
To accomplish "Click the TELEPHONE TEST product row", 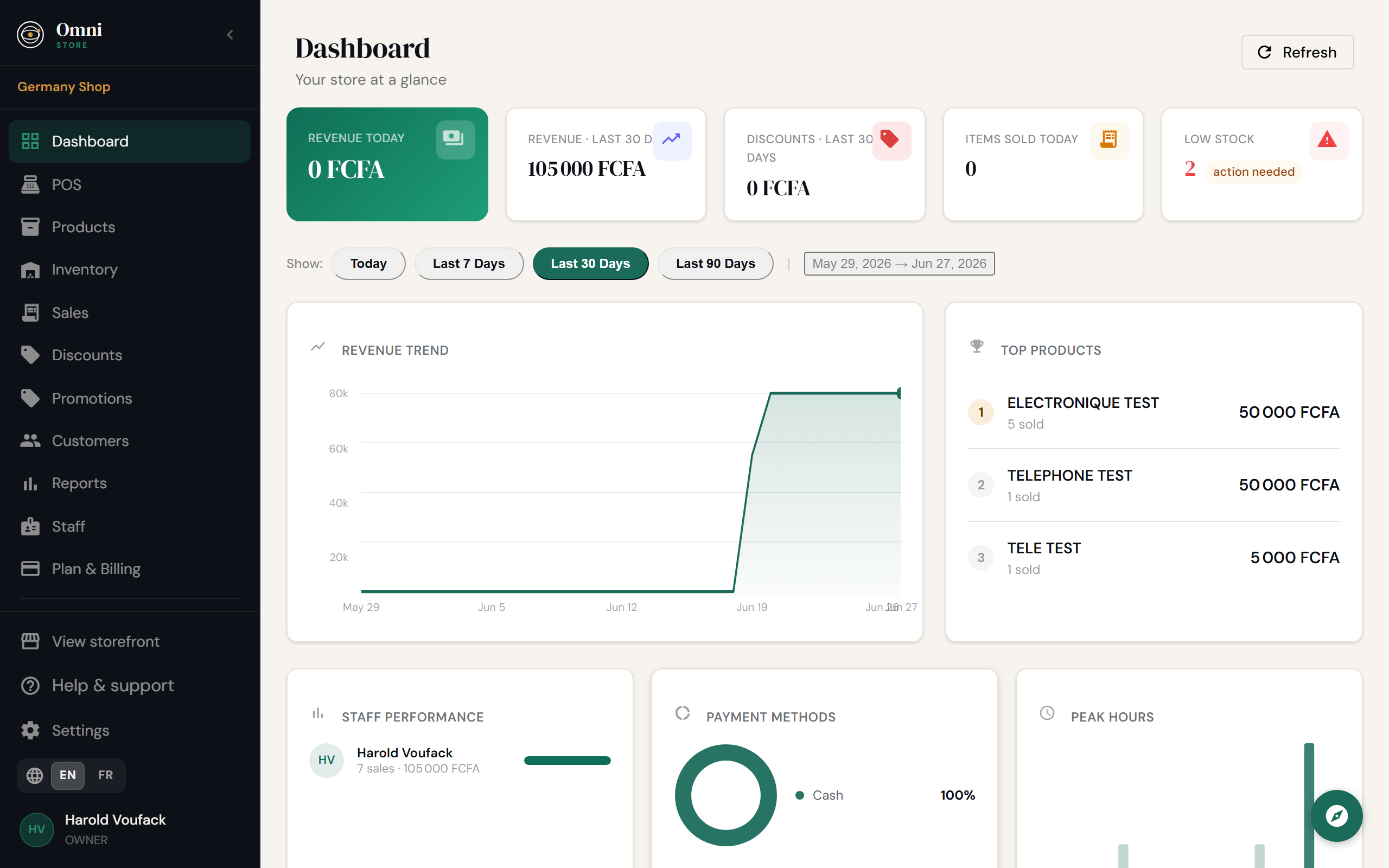I will [1154, 485].
